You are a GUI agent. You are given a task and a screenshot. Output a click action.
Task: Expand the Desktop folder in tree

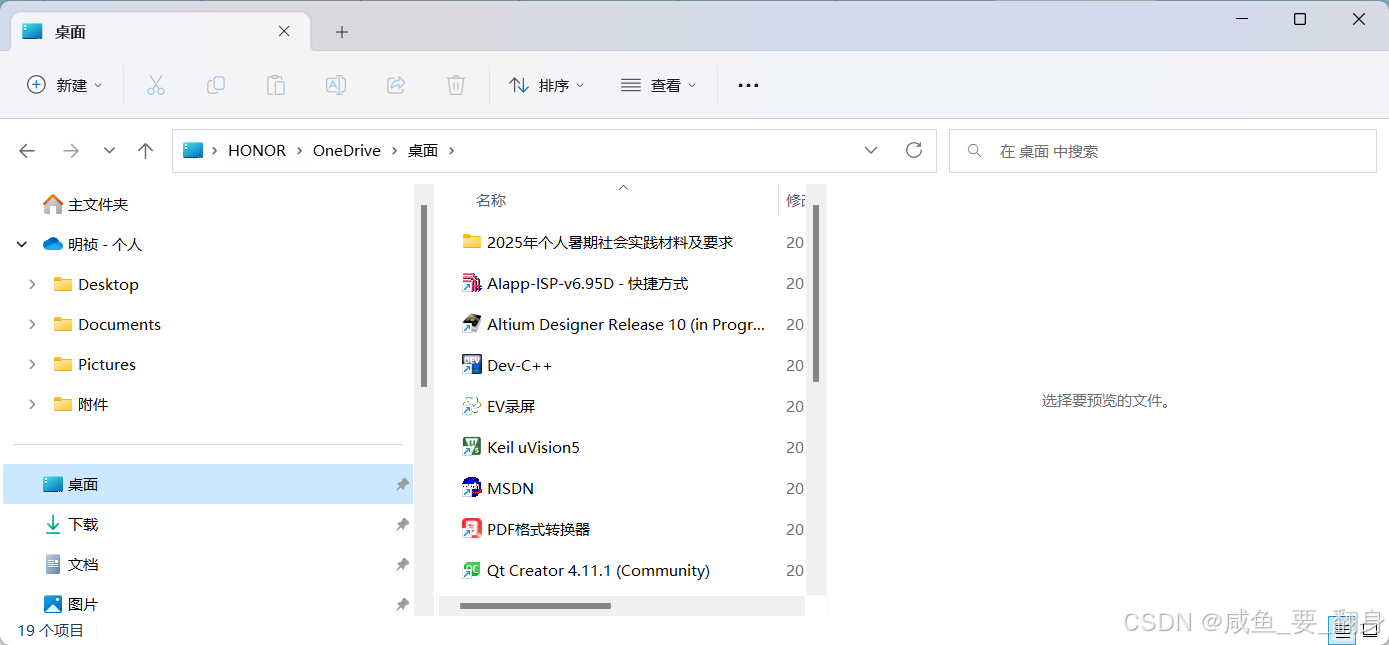[x=32, y=284]
